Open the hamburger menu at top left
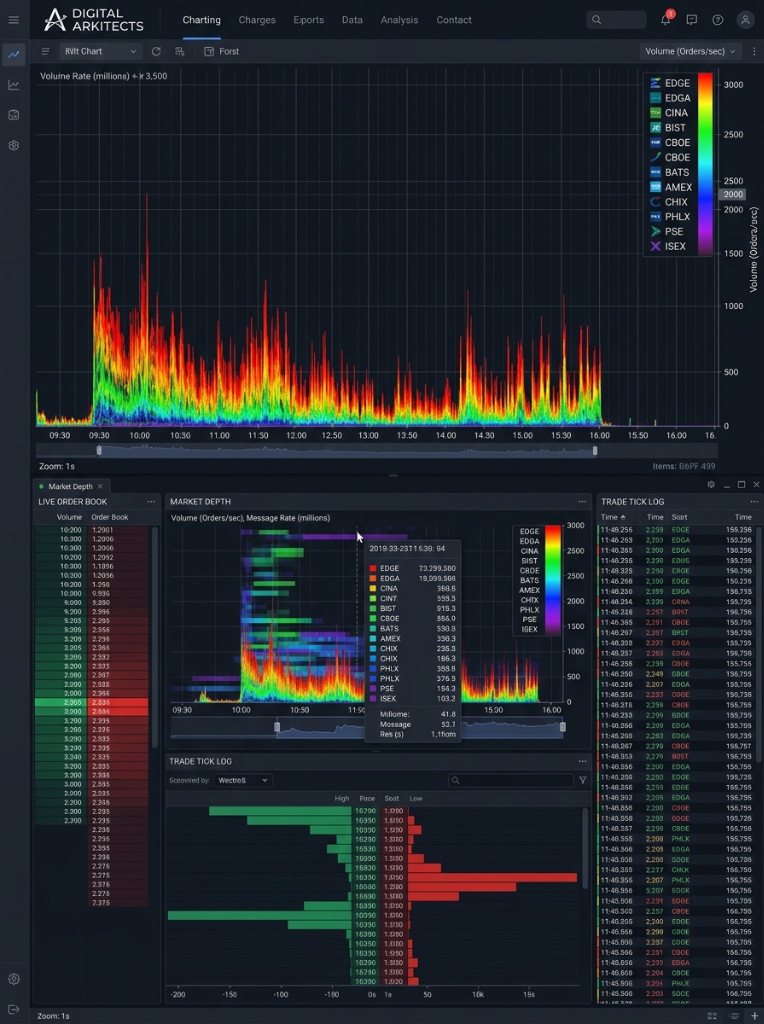764x1024 pixels. coord(13,20)
